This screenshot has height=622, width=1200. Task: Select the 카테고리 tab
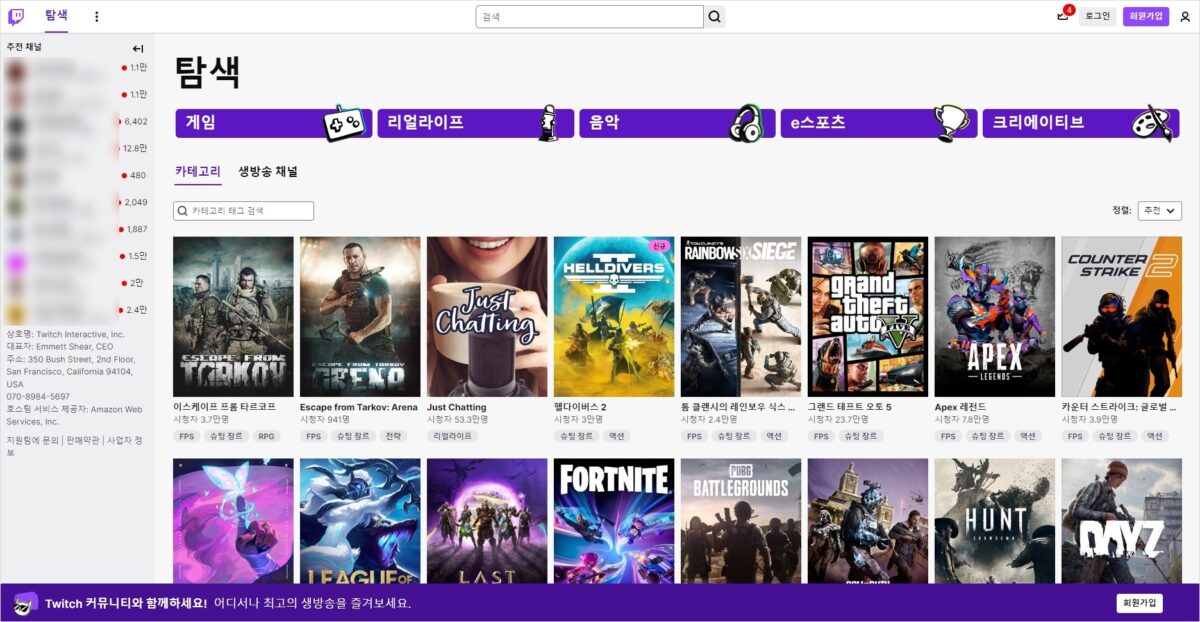(197, 172)
